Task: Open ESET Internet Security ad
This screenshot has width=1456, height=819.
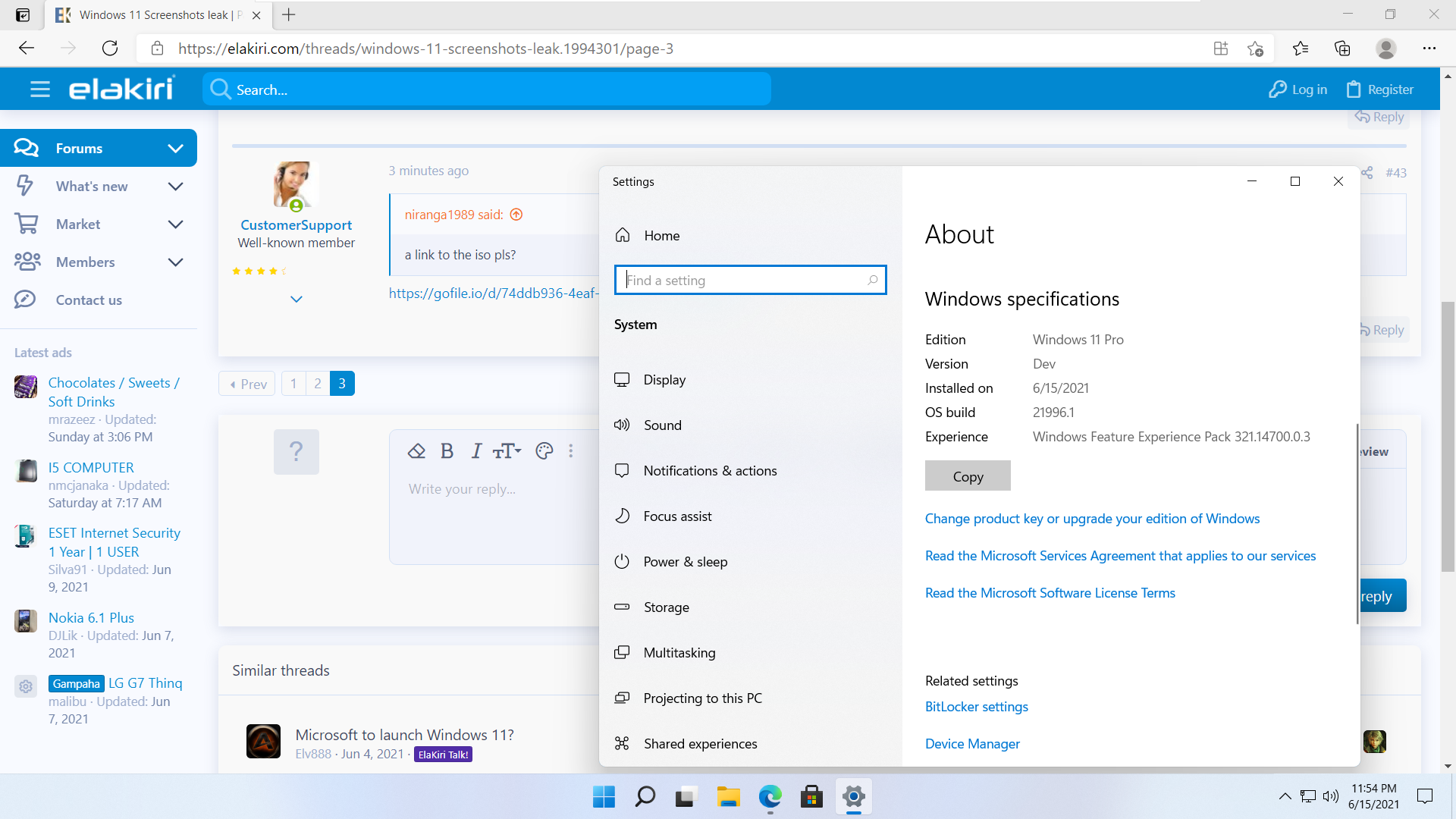Action: 115,542
